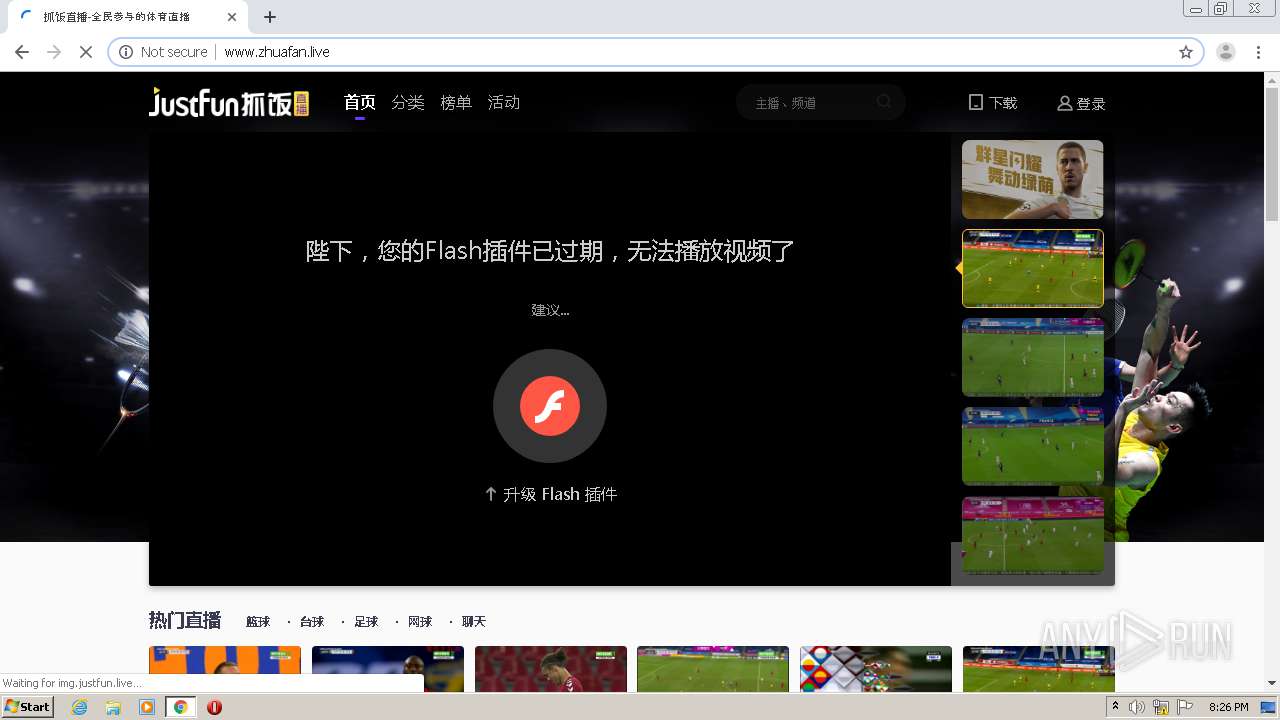Click the red Opera taskbar icon
This screenshot has width=1280, height=720.
pyautogui.click(x=214, y=707)
